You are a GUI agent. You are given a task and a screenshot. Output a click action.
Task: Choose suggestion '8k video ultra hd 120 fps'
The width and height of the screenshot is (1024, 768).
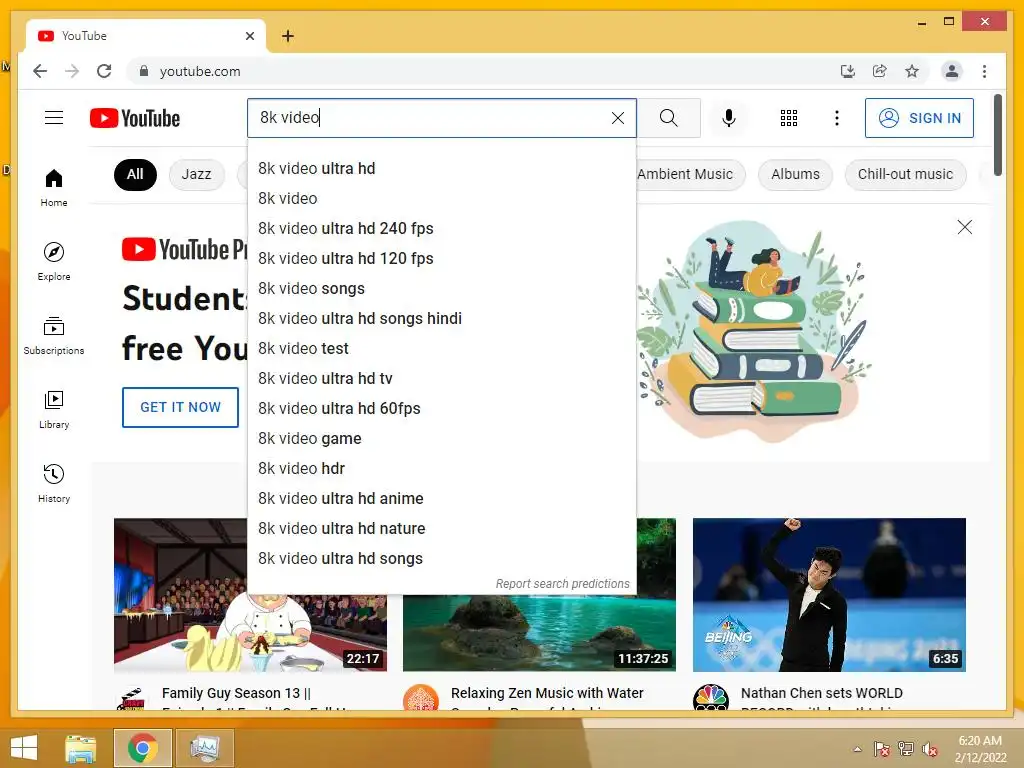pyautogui.click(x=442, y=259)
